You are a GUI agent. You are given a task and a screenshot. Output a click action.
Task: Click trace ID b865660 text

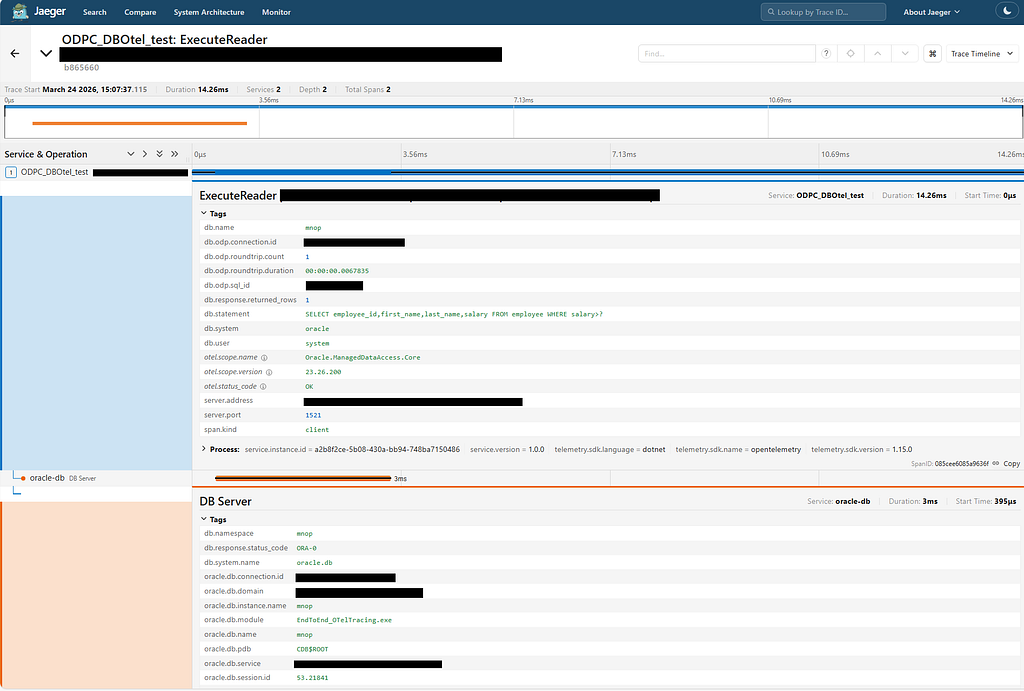(x=82, y=67)
